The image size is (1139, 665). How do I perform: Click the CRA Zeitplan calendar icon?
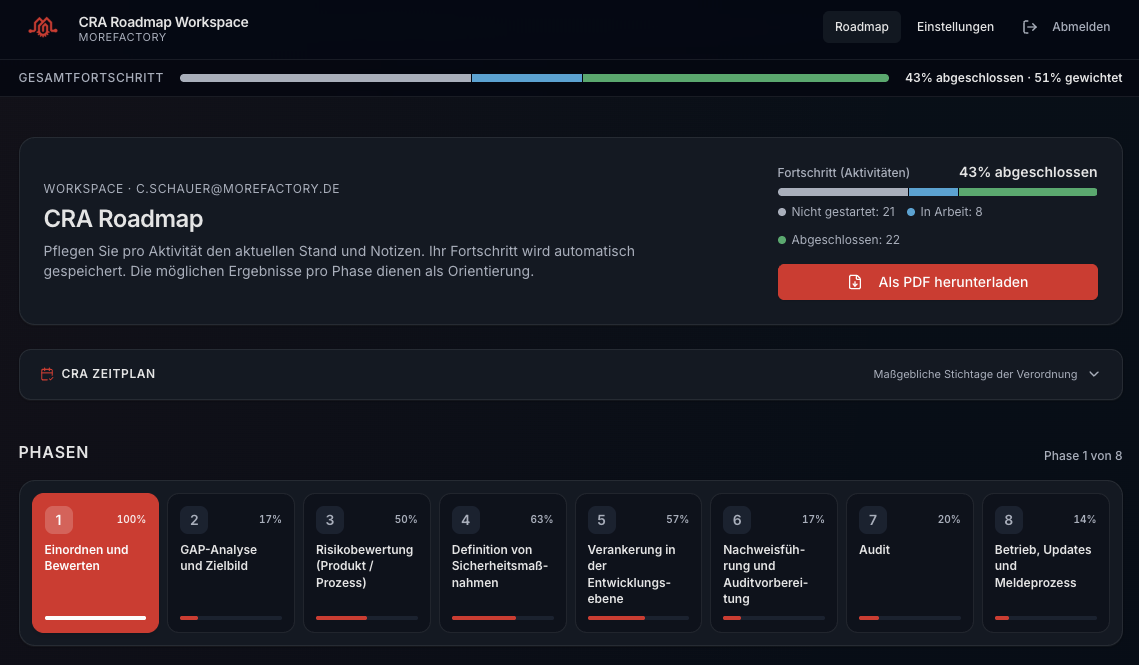[x=47, y=374]
